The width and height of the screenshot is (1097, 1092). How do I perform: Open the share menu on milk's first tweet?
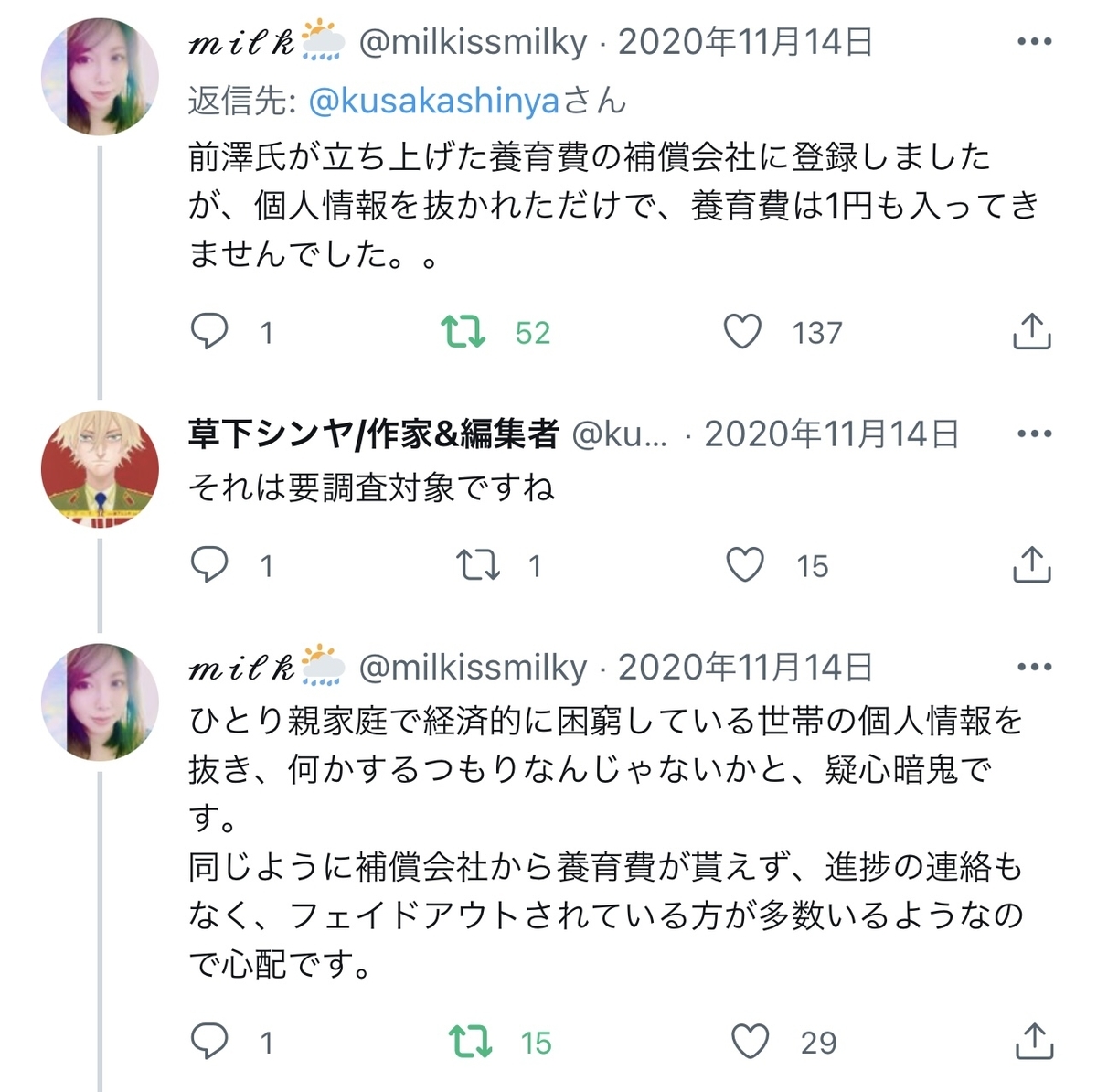1034,332
